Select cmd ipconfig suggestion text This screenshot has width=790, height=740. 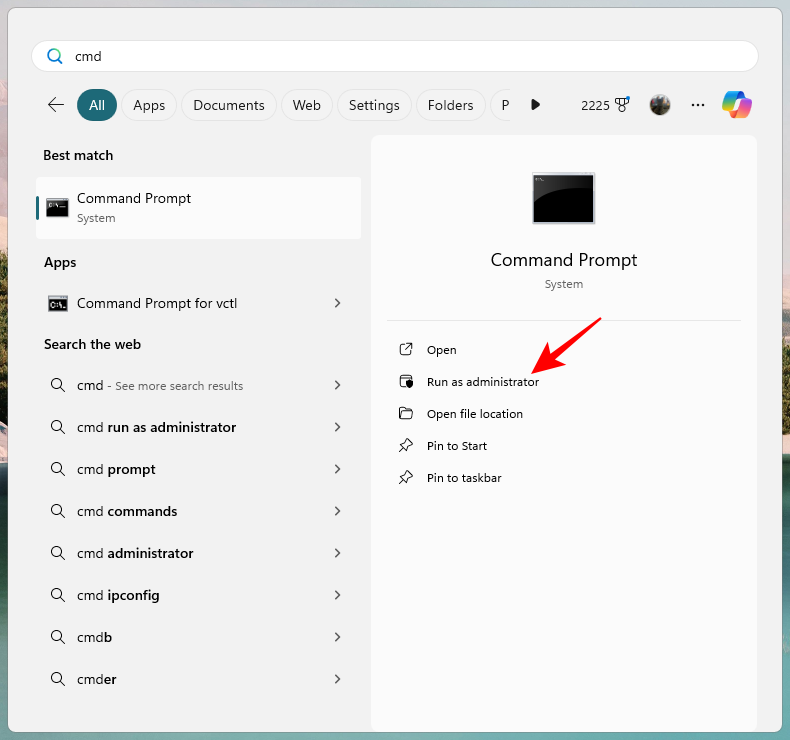[x=118, y=595]
